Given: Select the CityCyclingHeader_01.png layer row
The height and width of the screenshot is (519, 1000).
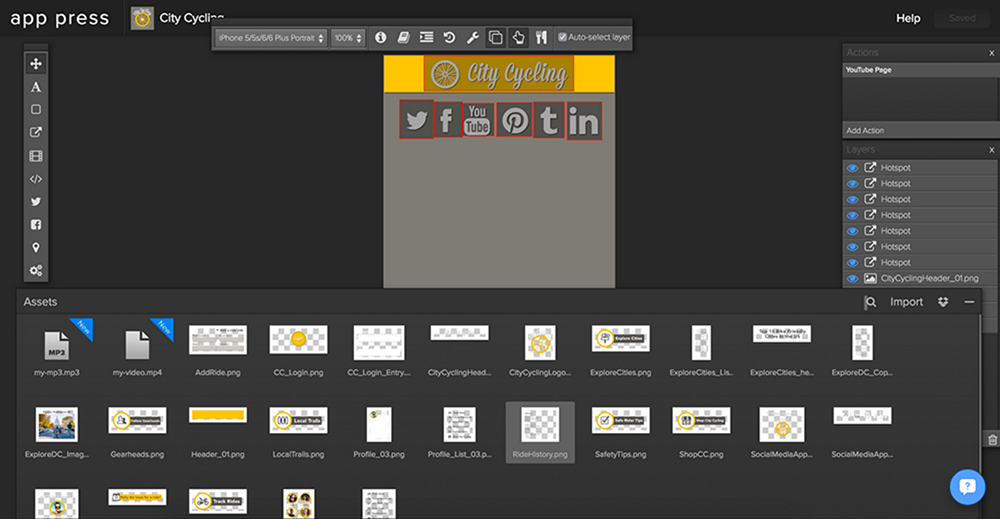Looking at the screenshot, I should pyautogui.click(x=921, y=279).
